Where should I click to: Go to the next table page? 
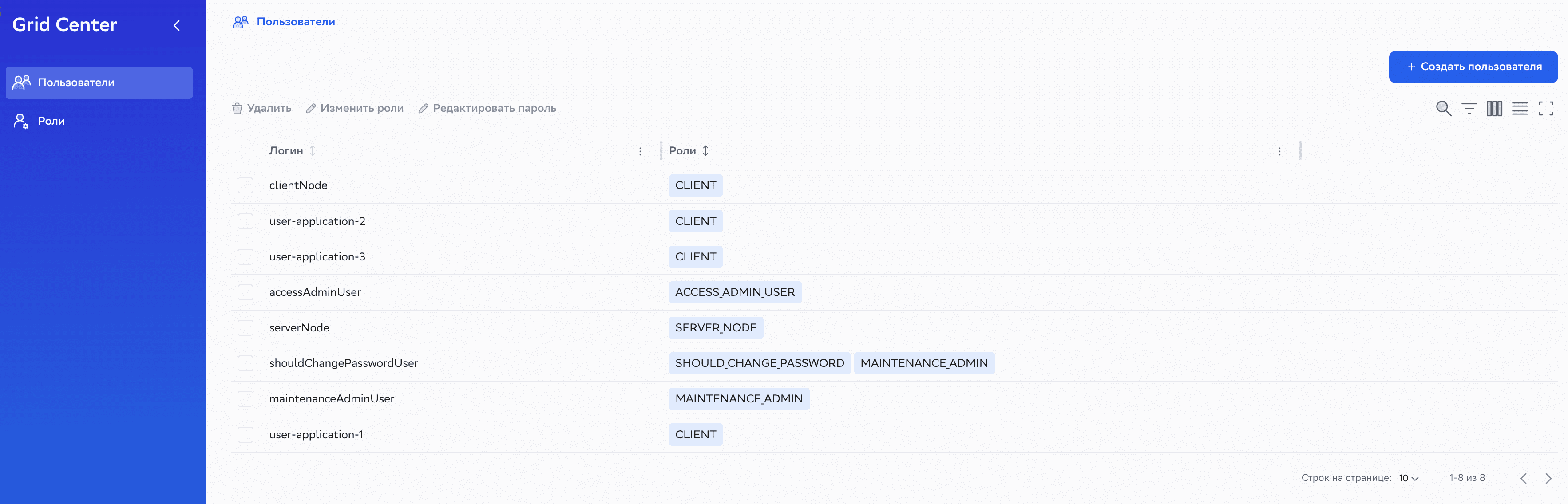click(1548, 478)
